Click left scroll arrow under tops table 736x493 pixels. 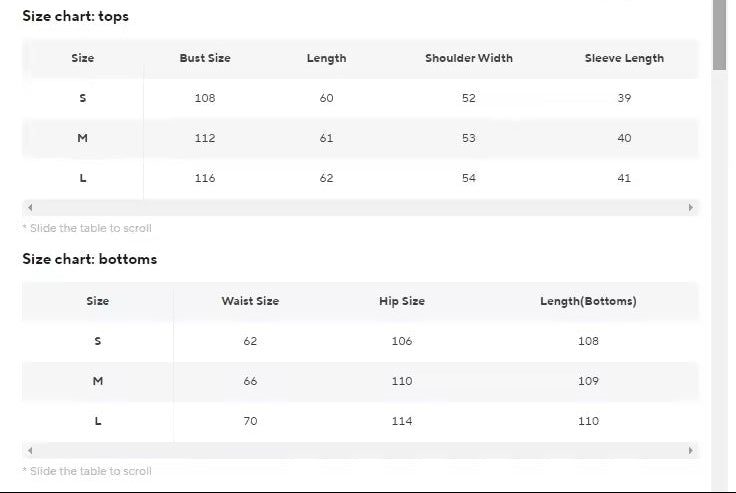tap(30, 208)
